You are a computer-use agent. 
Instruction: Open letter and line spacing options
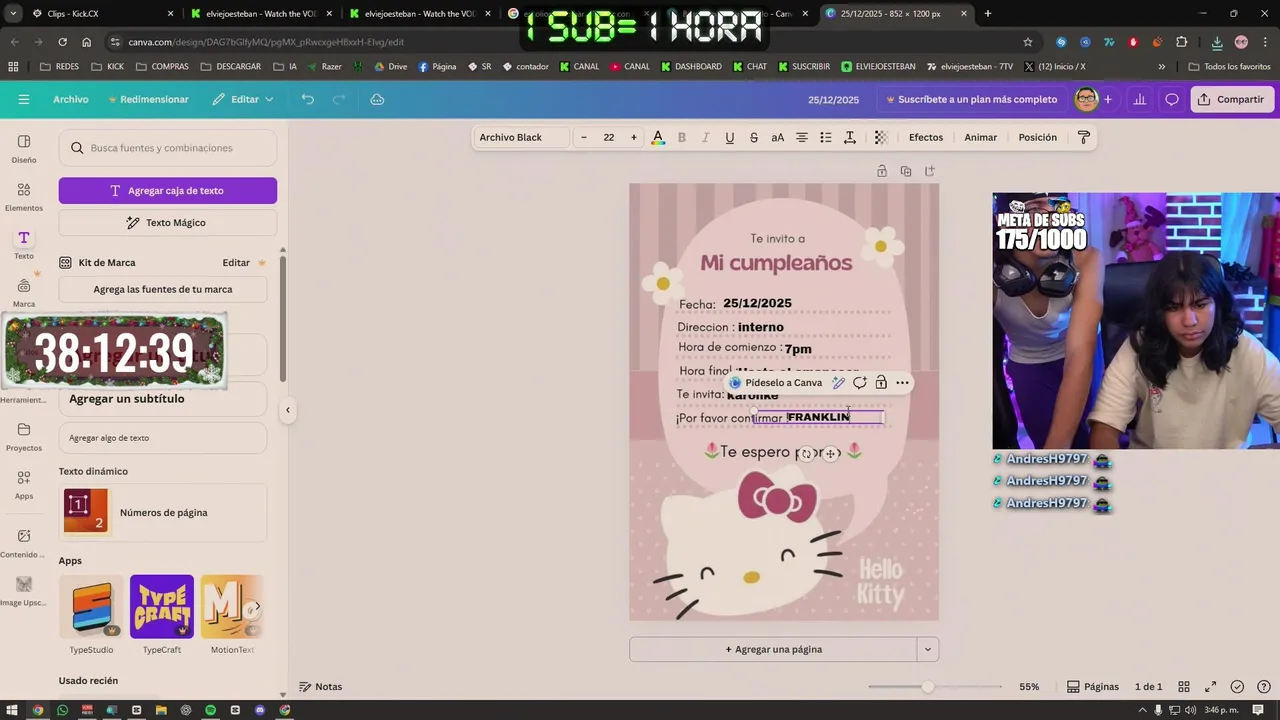(x=850, y=137)
